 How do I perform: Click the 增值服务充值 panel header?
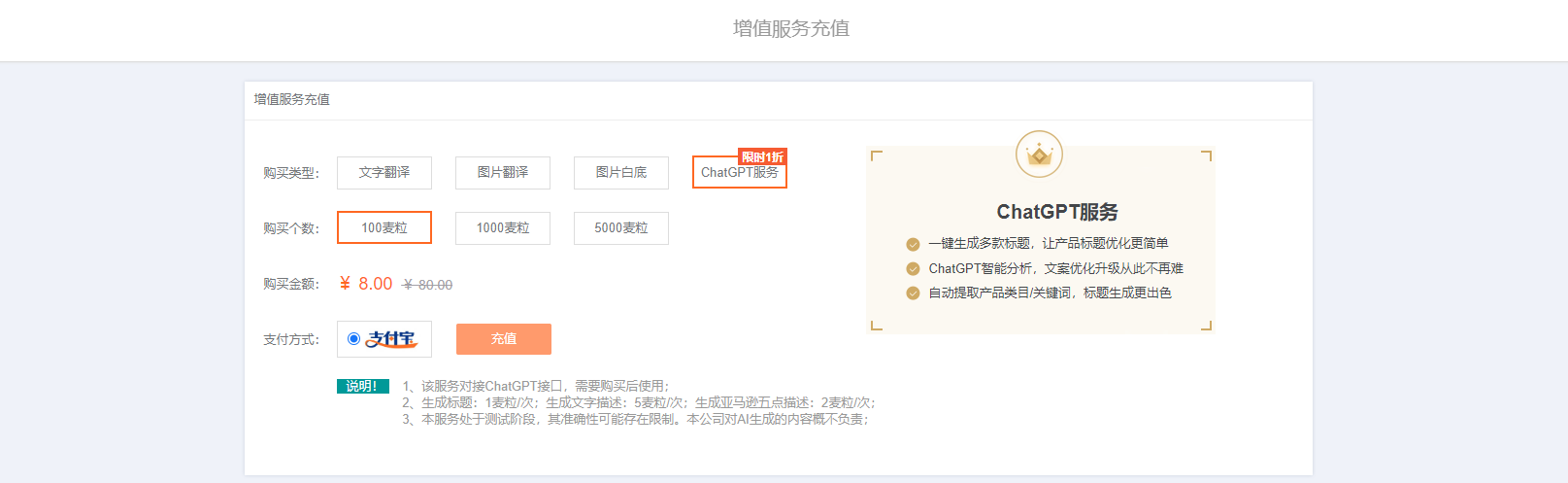click(292, 99)
